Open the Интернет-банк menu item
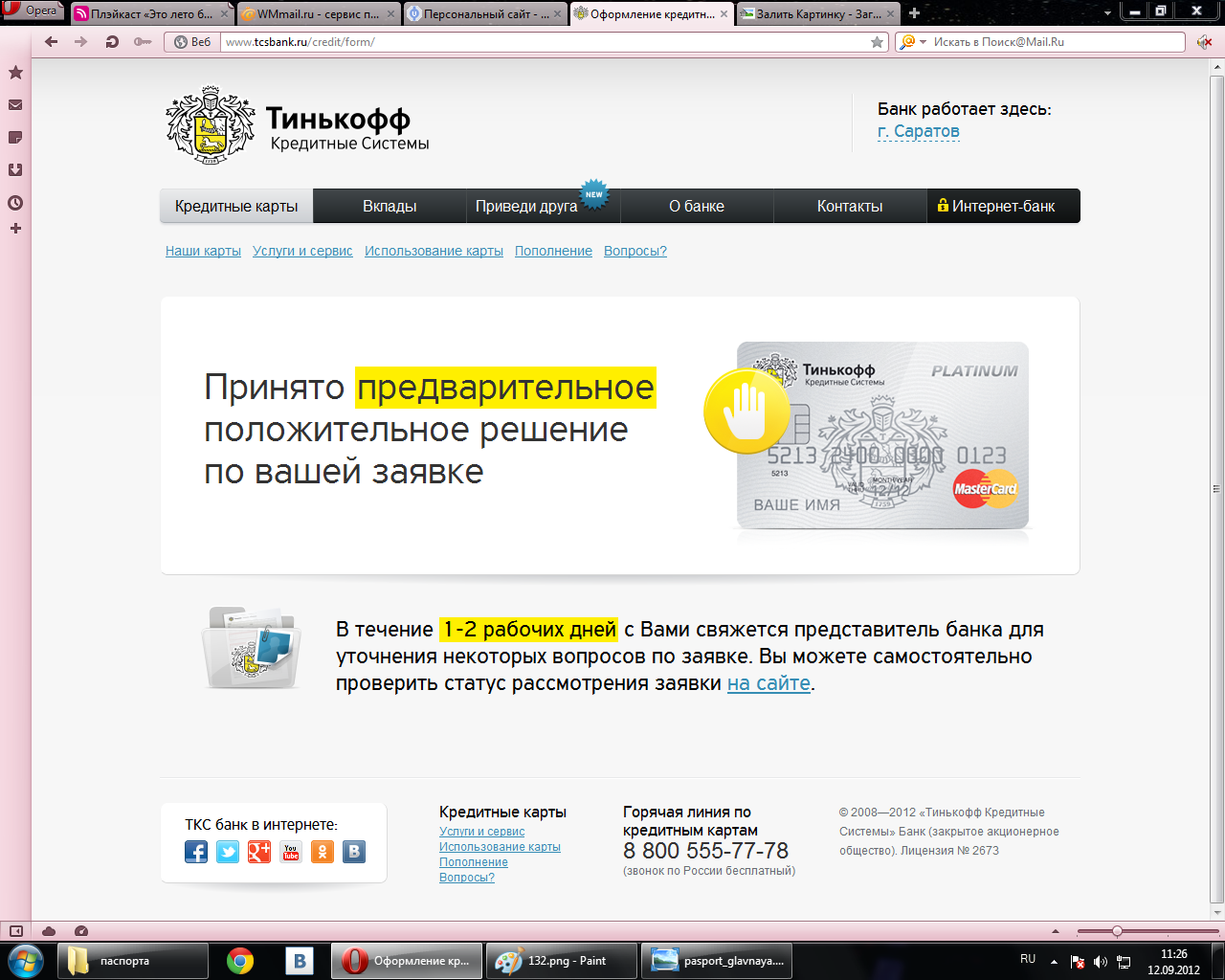Image resolution: width=1225 pixels, height=980 pixels. click(1004, 206)
